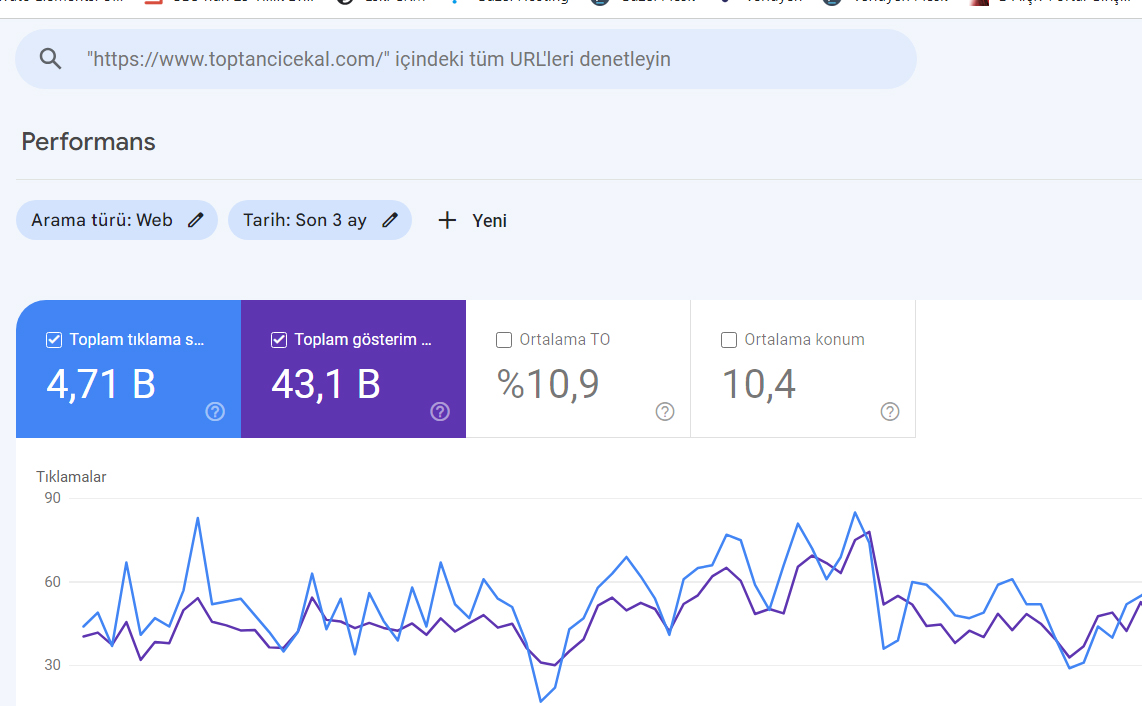The height and width of the screenshot is (706, 1142).
Task: Open help icon on Ortalama TO card
Action: 665,412
